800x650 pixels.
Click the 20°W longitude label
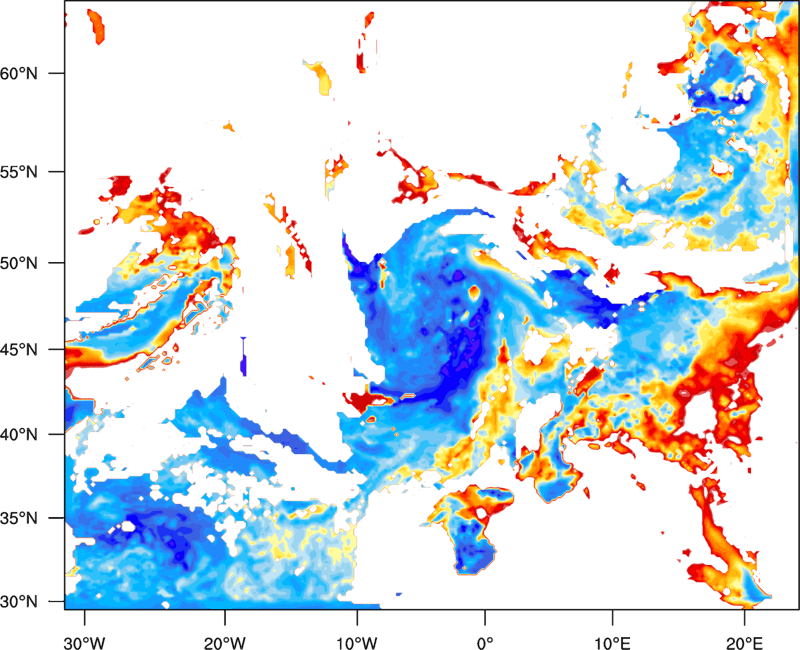pos(224,643)
